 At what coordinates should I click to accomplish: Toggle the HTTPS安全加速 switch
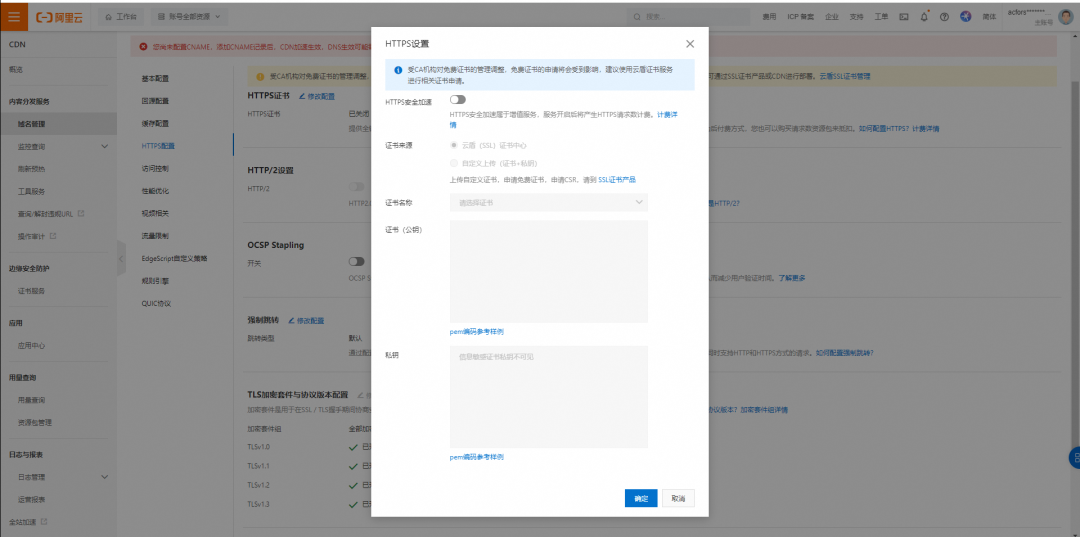pyautogui.click(x=457, y=100)
